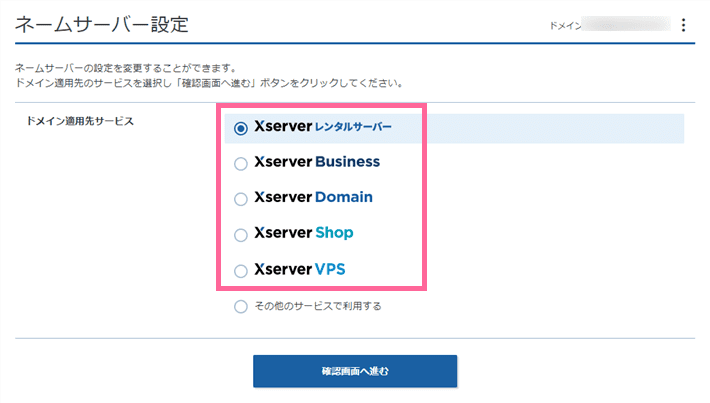The height and width of the screenshot is (403, 710).
Task: Click the Xserver VPS logo text
Action: [300, 269]
